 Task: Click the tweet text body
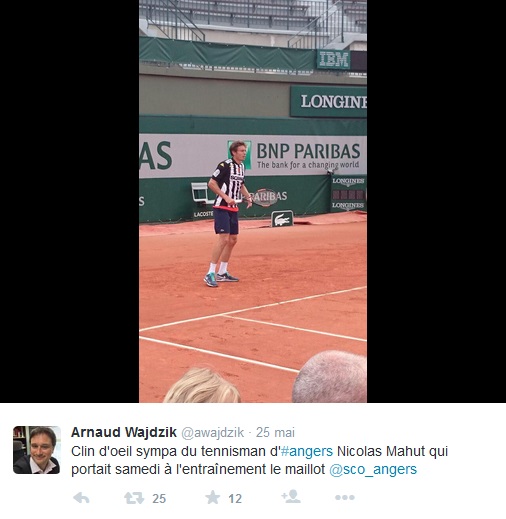[x=259, y=460]
